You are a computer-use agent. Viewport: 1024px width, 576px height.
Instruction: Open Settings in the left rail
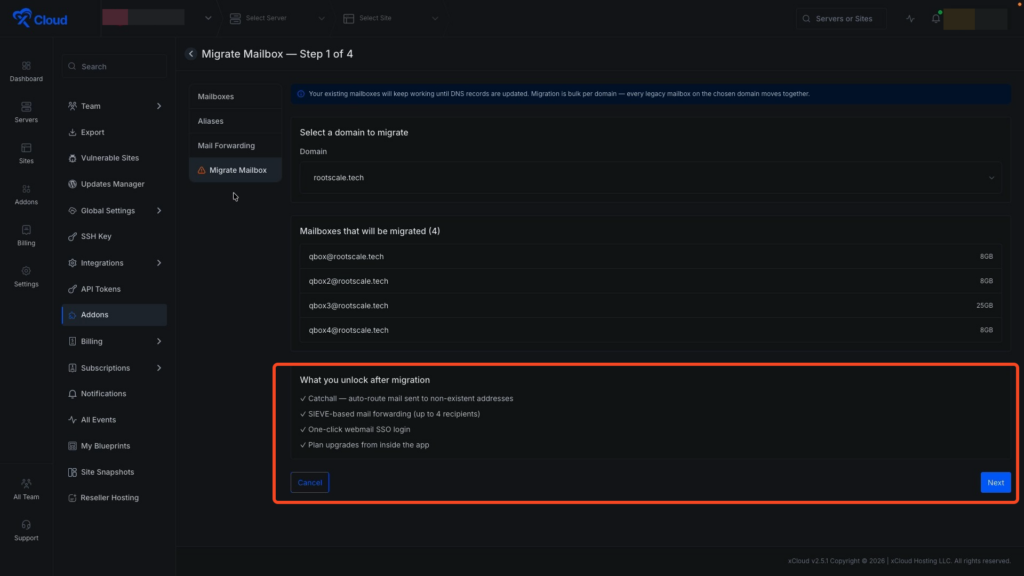click(x=26, y=277)
